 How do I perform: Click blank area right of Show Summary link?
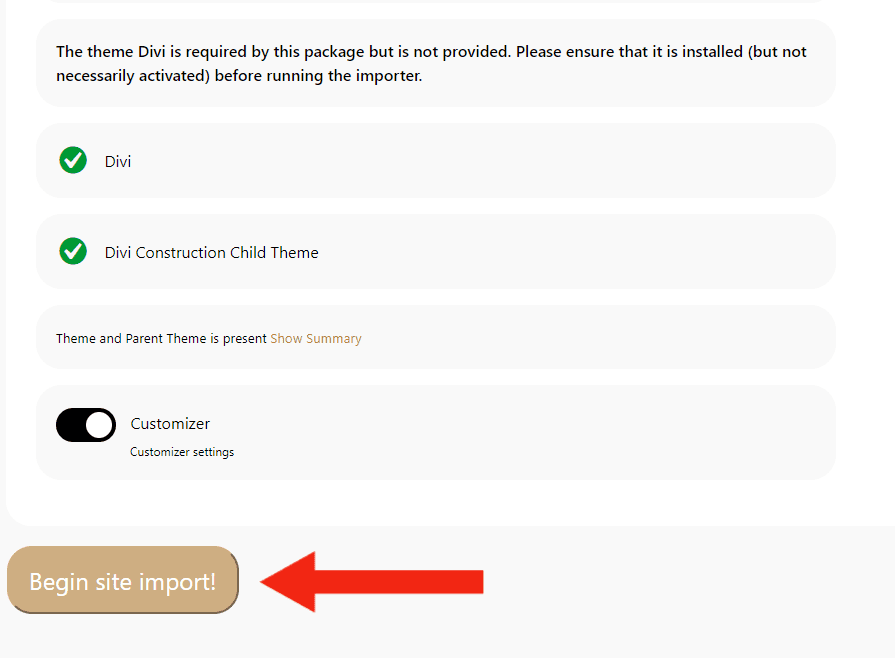point(600,338)
